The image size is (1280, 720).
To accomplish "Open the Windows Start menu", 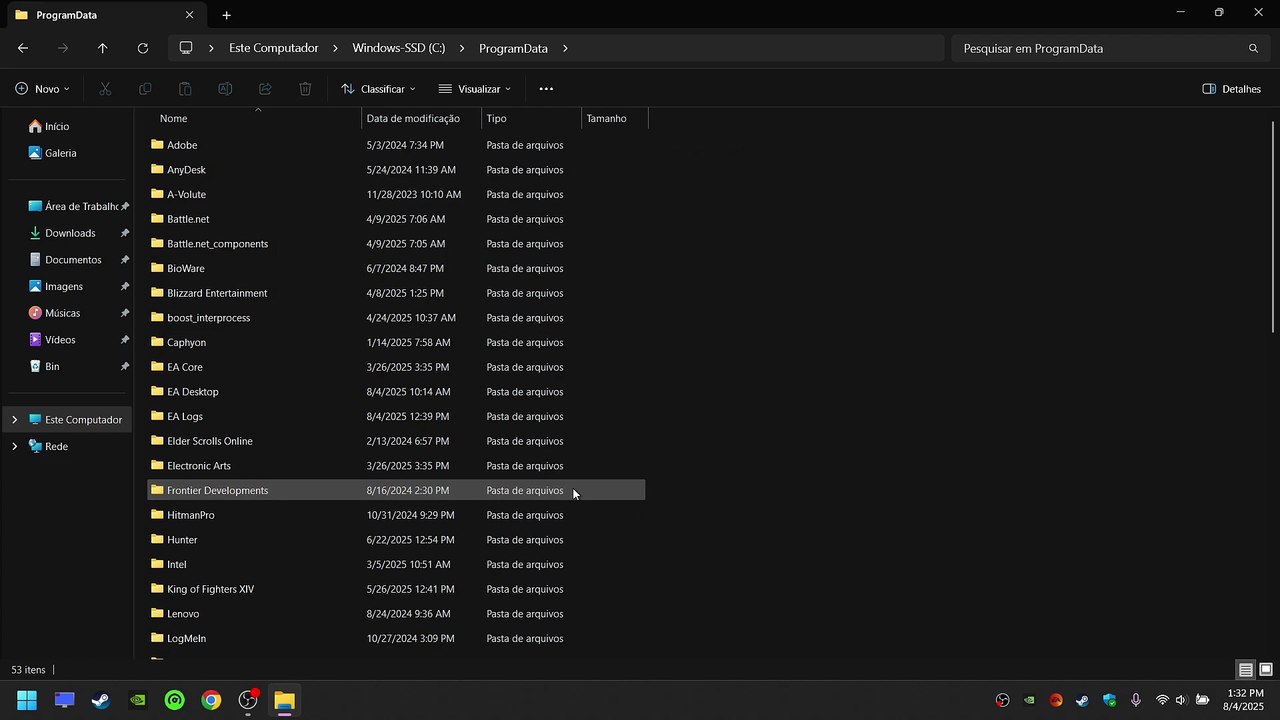I will pyautogui.click(x=27, y=700).
